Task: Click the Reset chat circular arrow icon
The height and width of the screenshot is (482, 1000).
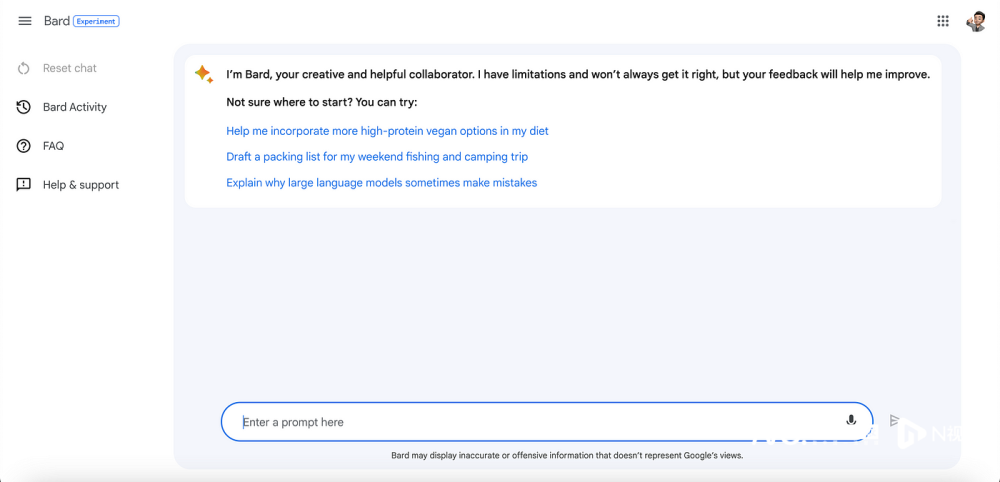Action: (24, 68)
